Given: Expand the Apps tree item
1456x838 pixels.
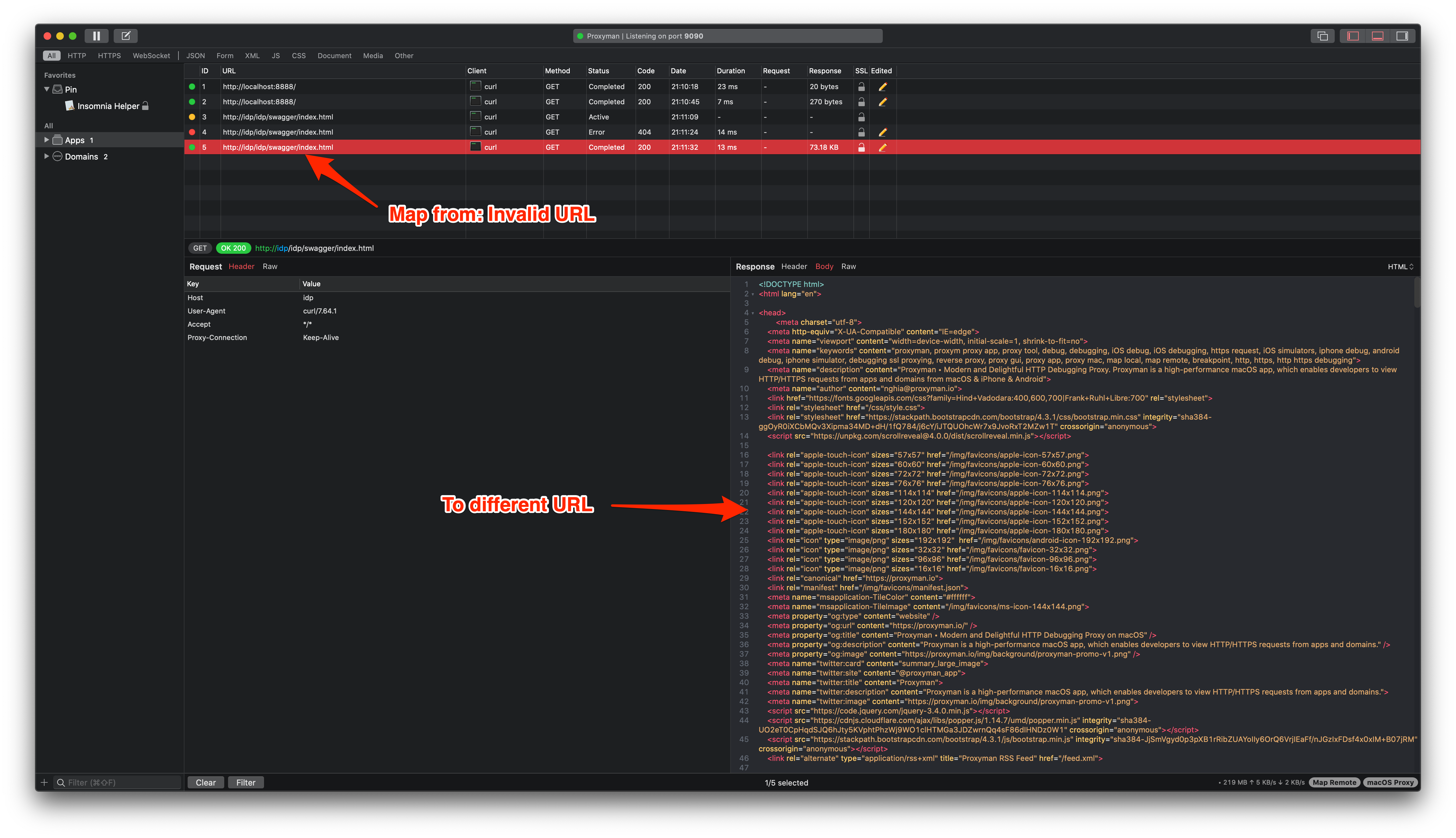Looking at the screenshot, I should point(47,140).
